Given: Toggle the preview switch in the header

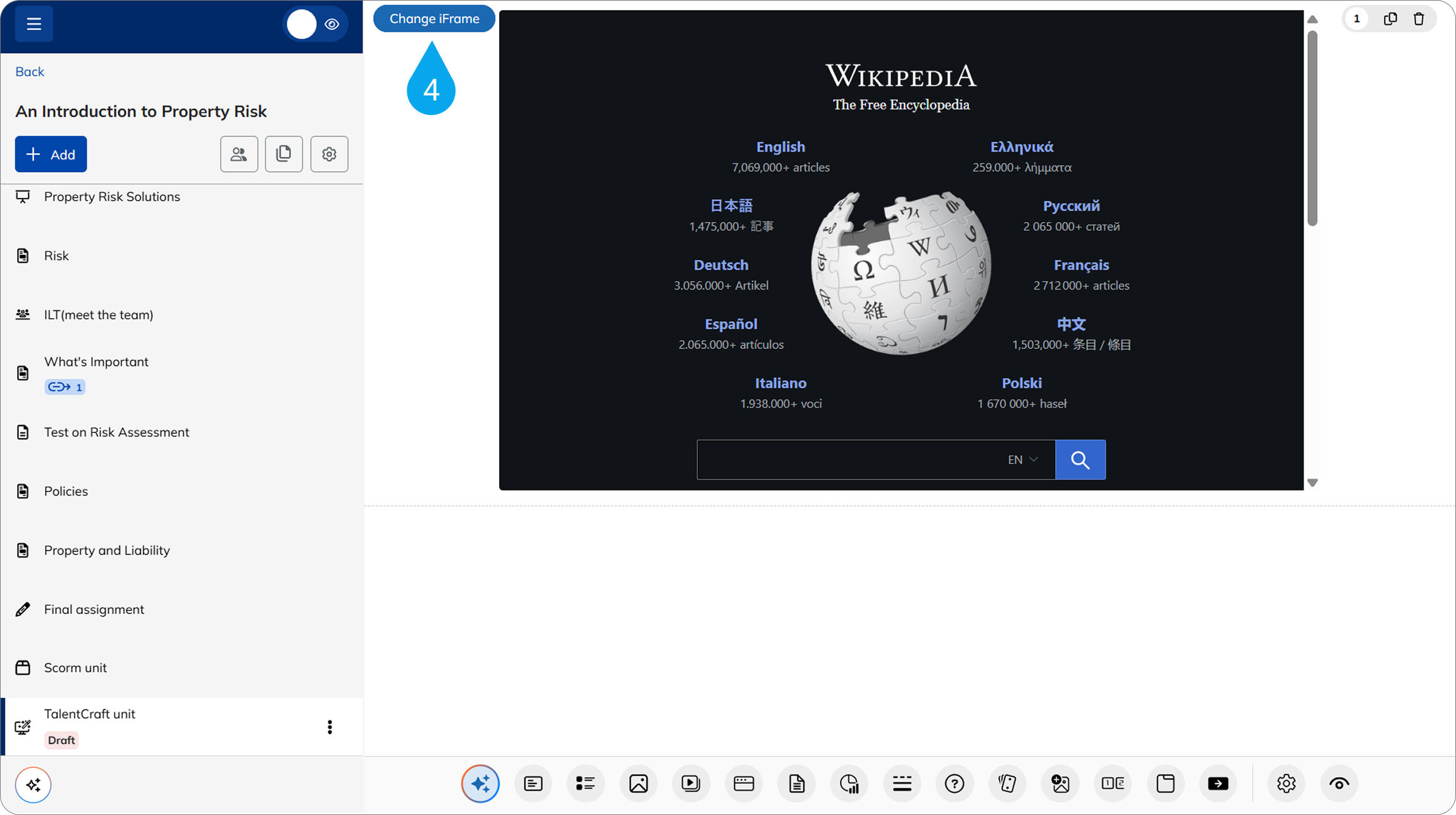Looking at the screenshot, I should tap(314, 24).
